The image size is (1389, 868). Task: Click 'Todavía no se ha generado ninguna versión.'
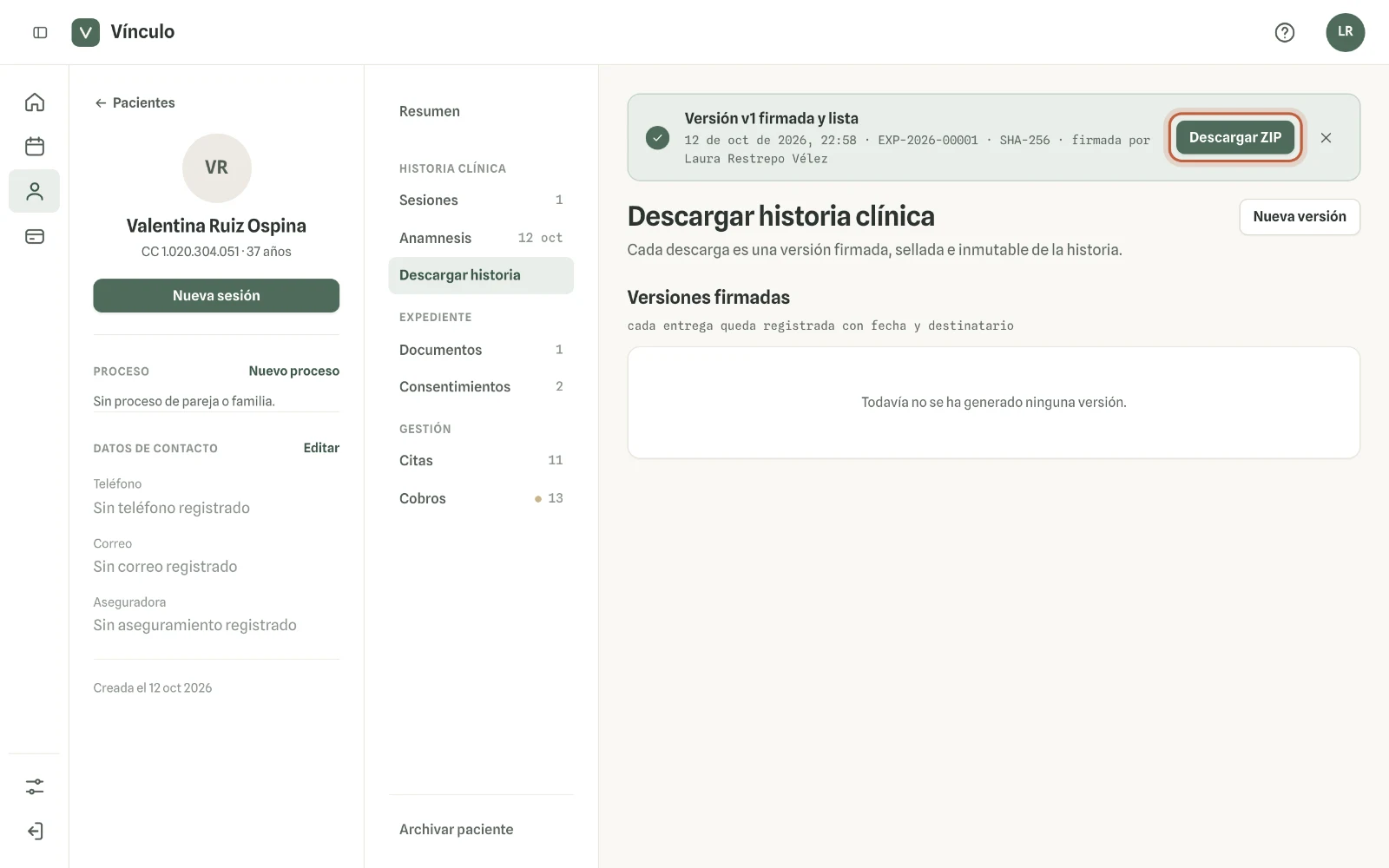pos(994,403)
